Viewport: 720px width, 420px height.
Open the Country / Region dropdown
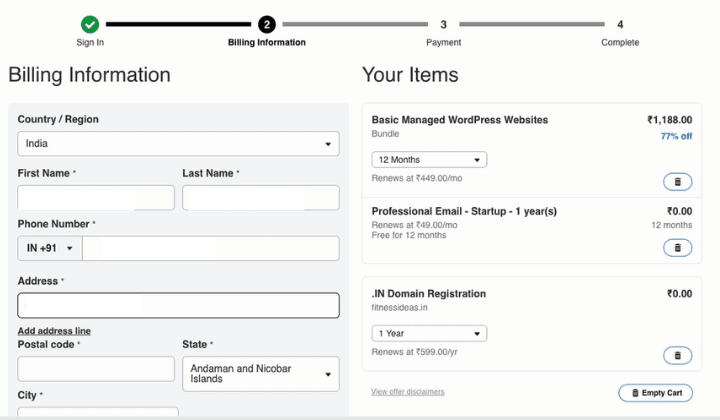point(178,144)
